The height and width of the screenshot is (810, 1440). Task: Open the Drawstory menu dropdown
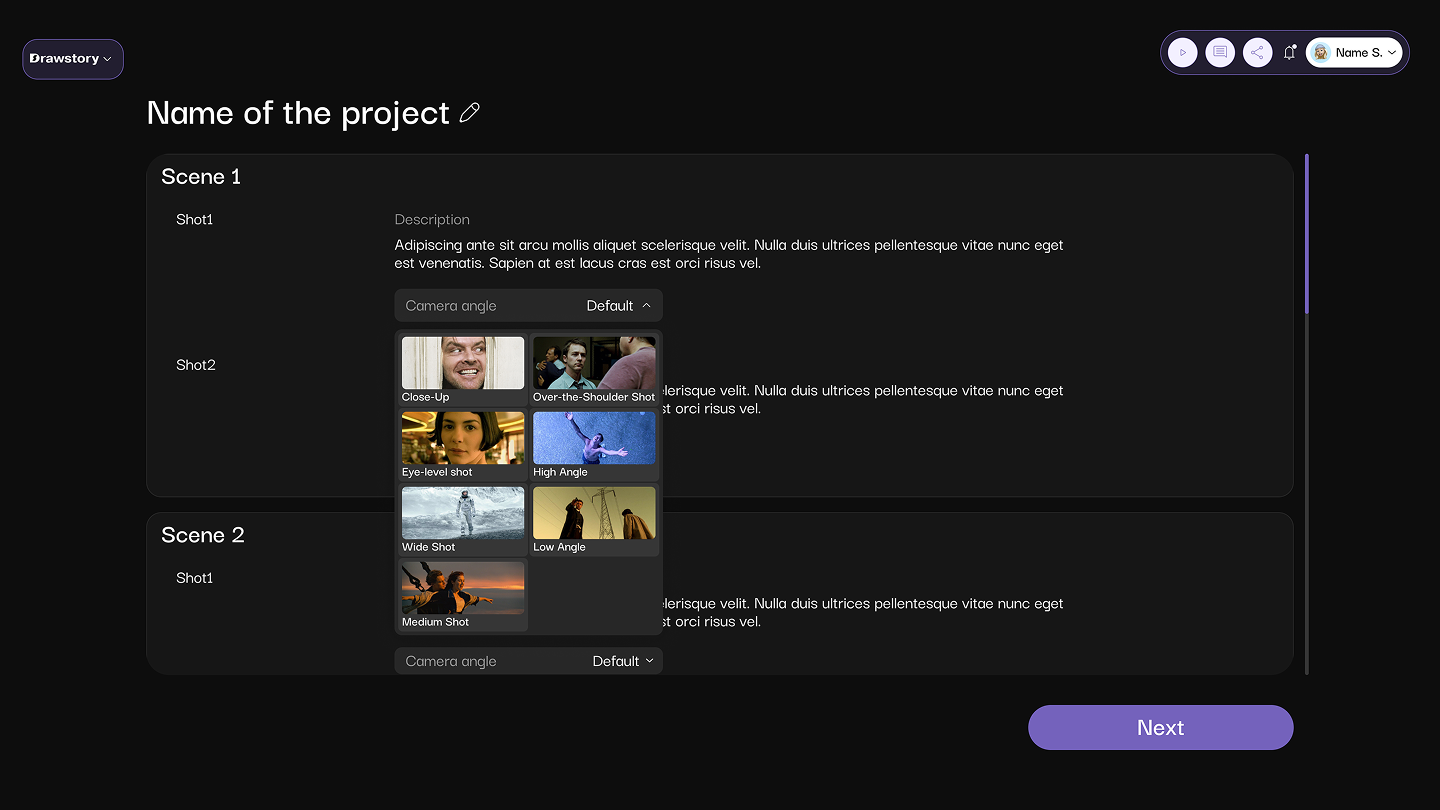(x=73, y=59)
